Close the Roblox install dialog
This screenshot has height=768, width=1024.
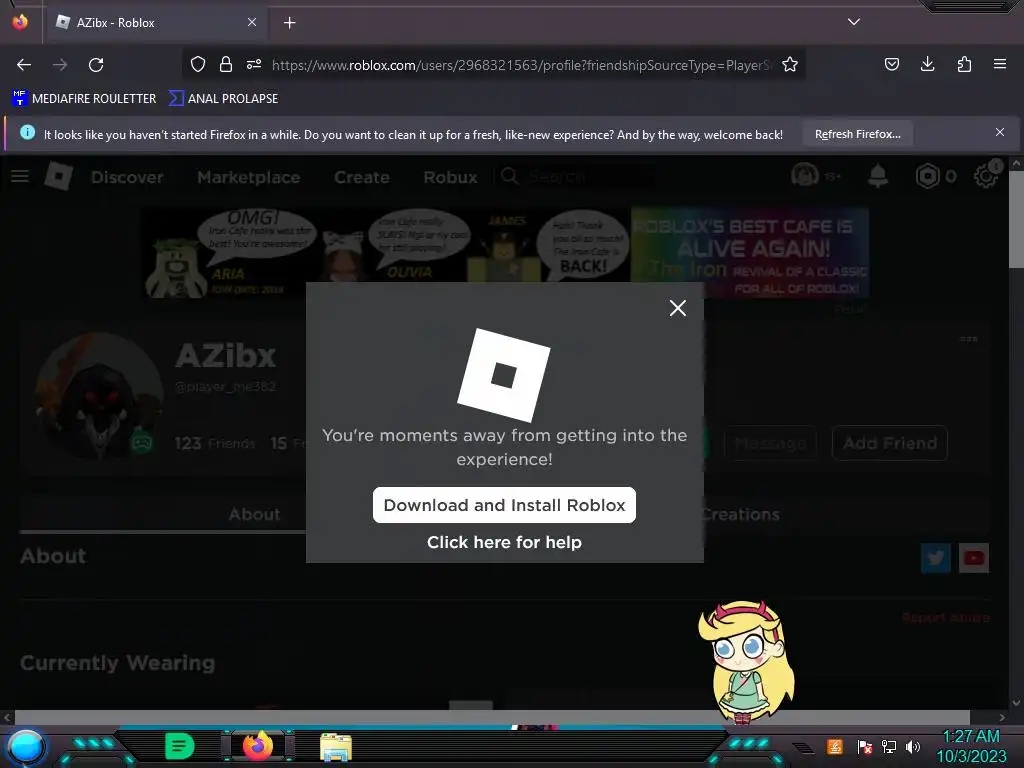(678, 308)
